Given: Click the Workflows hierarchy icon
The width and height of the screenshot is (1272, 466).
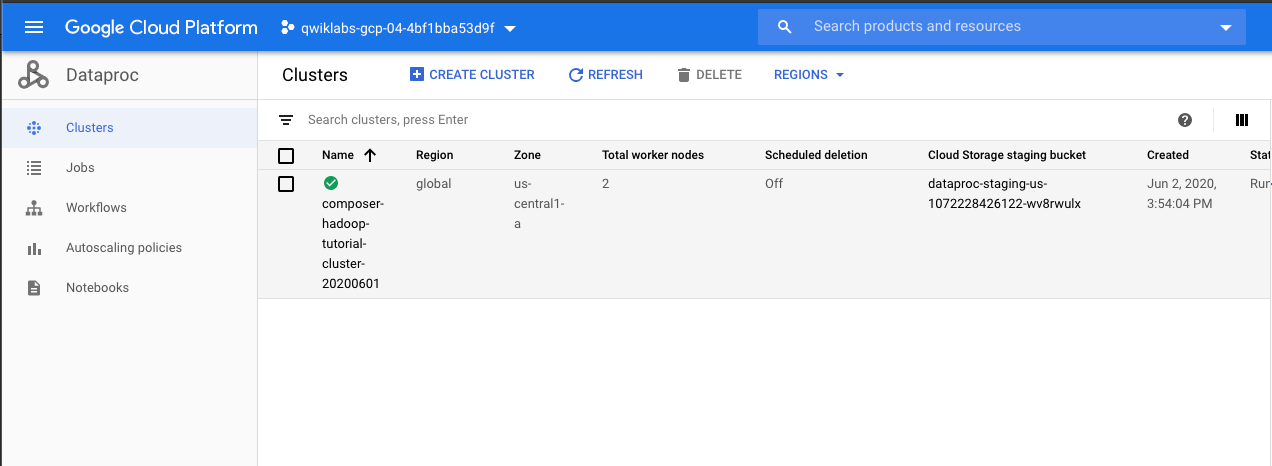Looking at the screenshot, I should [x=34, y=208].
